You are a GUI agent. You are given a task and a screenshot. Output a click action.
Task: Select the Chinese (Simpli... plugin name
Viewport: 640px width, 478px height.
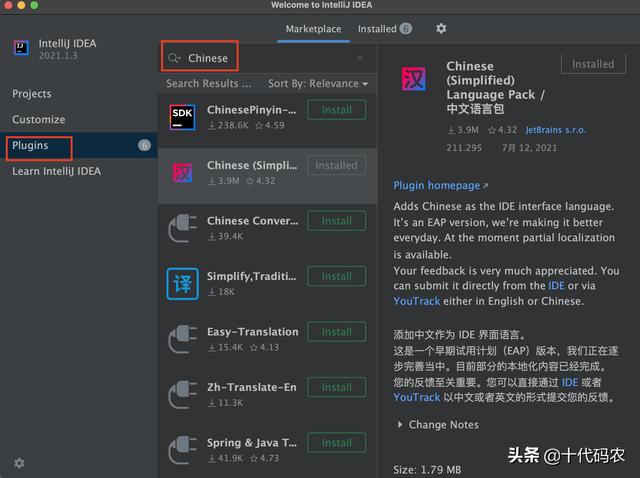point(252,165)
